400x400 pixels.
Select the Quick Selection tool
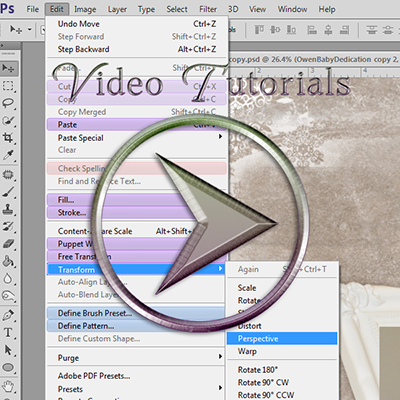(8, 120)
